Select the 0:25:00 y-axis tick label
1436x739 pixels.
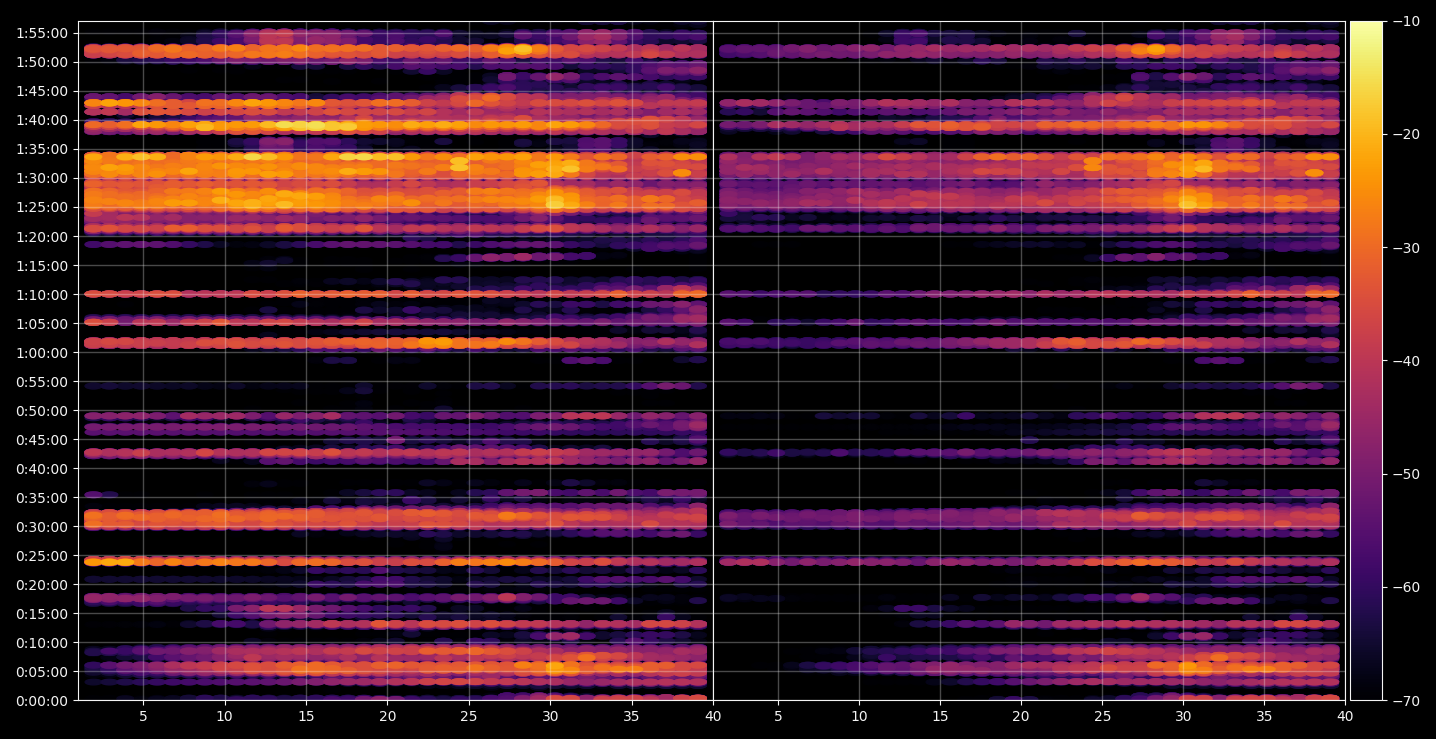tap(42, 556)
